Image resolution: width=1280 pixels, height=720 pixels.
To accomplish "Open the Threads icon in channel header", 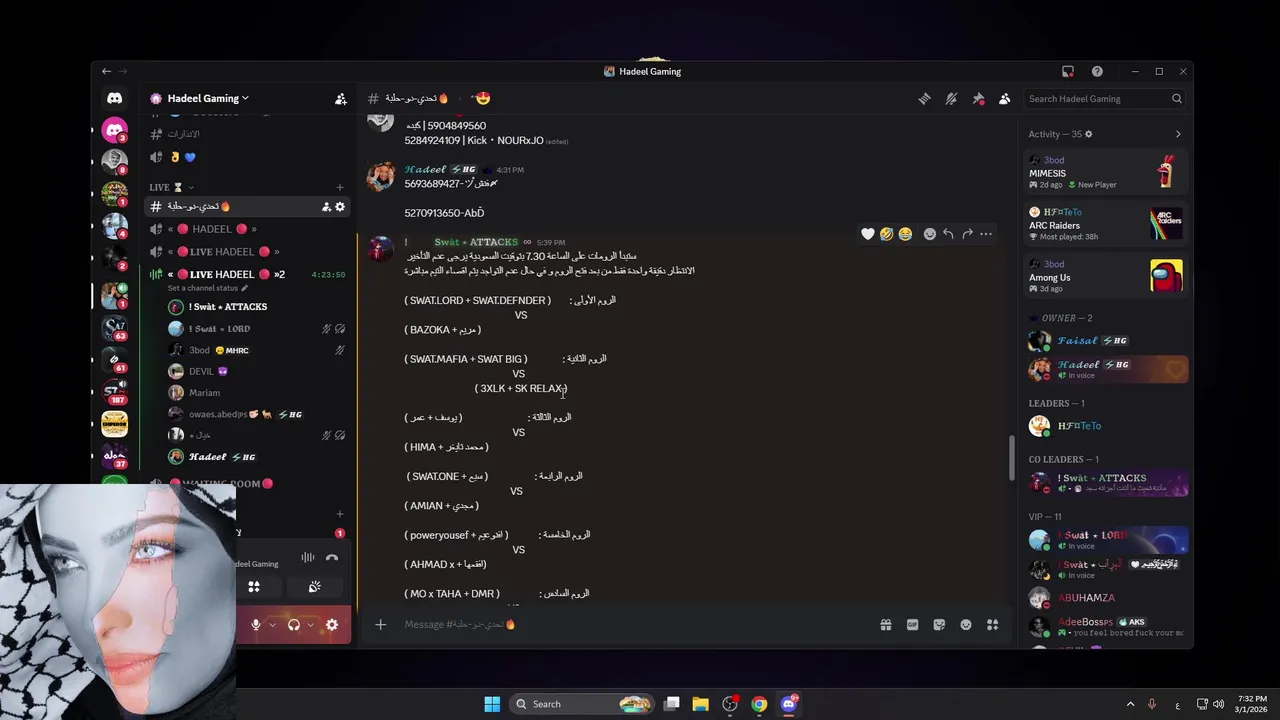I will click(x=924, y=98).
